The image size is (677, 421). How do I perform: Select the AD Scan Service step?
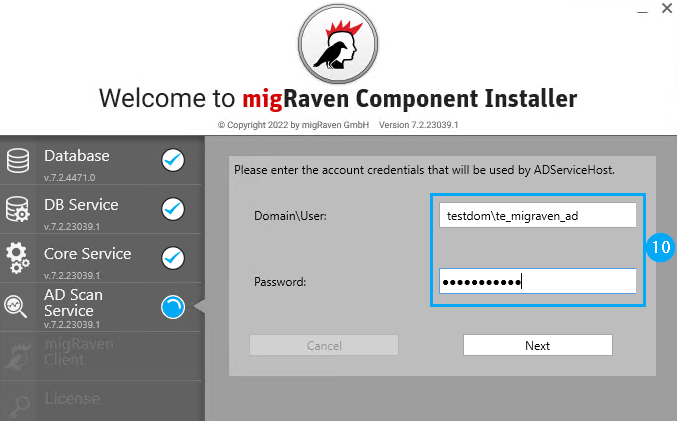pyautogui.click(x=101, y=307)
